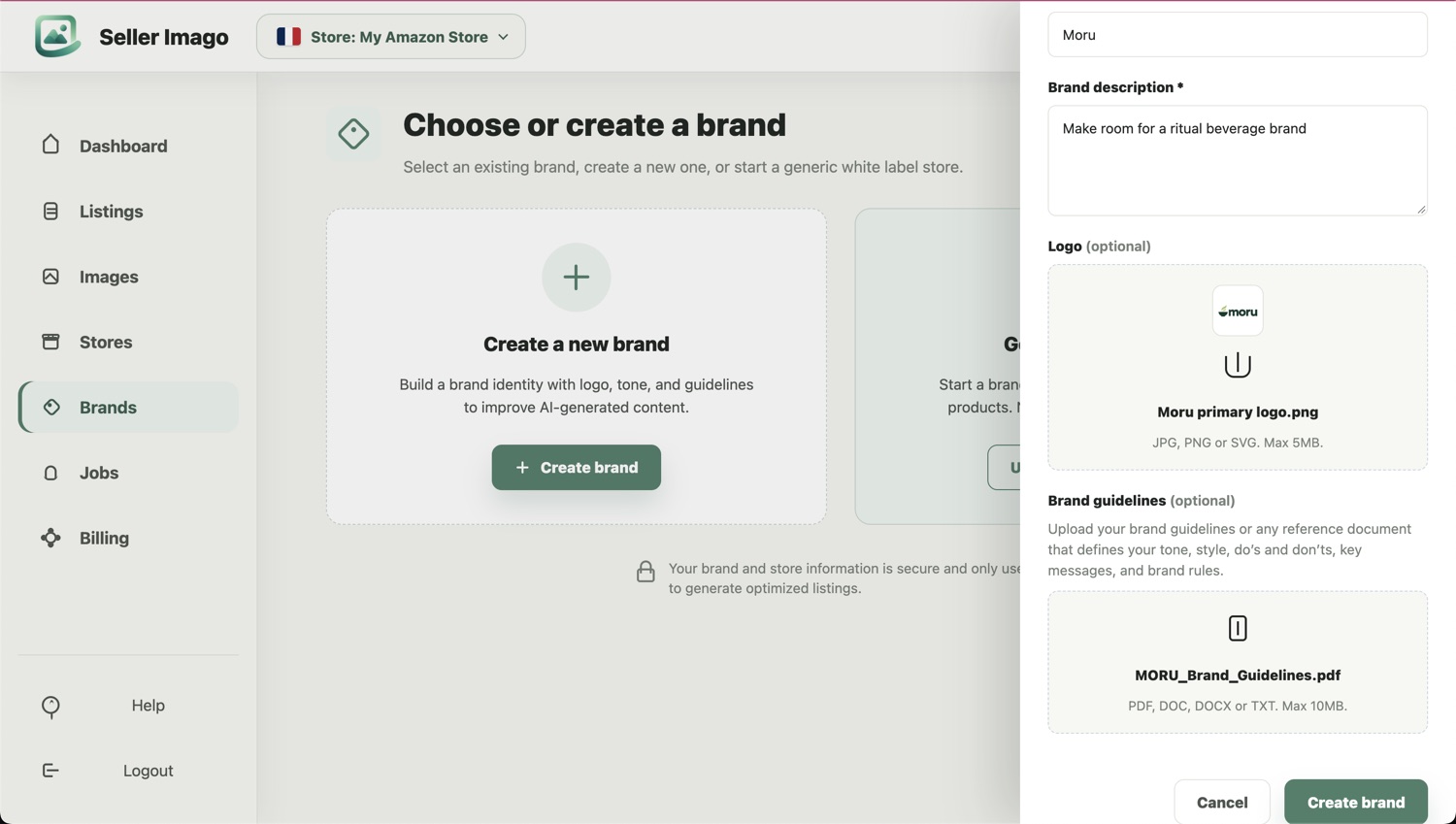Click the brand name field containing Moru
1456x824 pixels.
(x=1238, y=35)
